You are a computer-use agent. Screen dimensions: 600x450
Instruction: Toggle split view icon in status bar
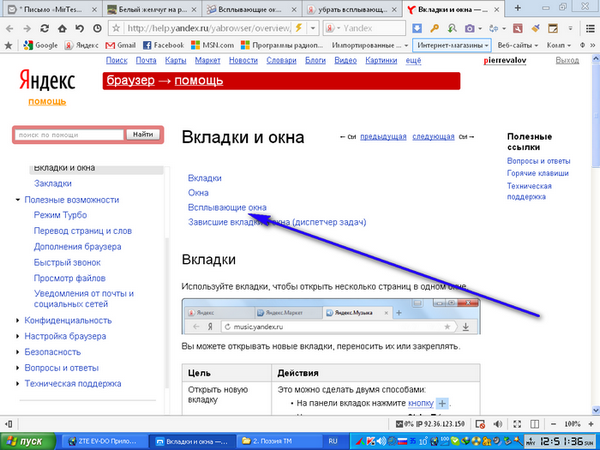click(x=535, y=424)
